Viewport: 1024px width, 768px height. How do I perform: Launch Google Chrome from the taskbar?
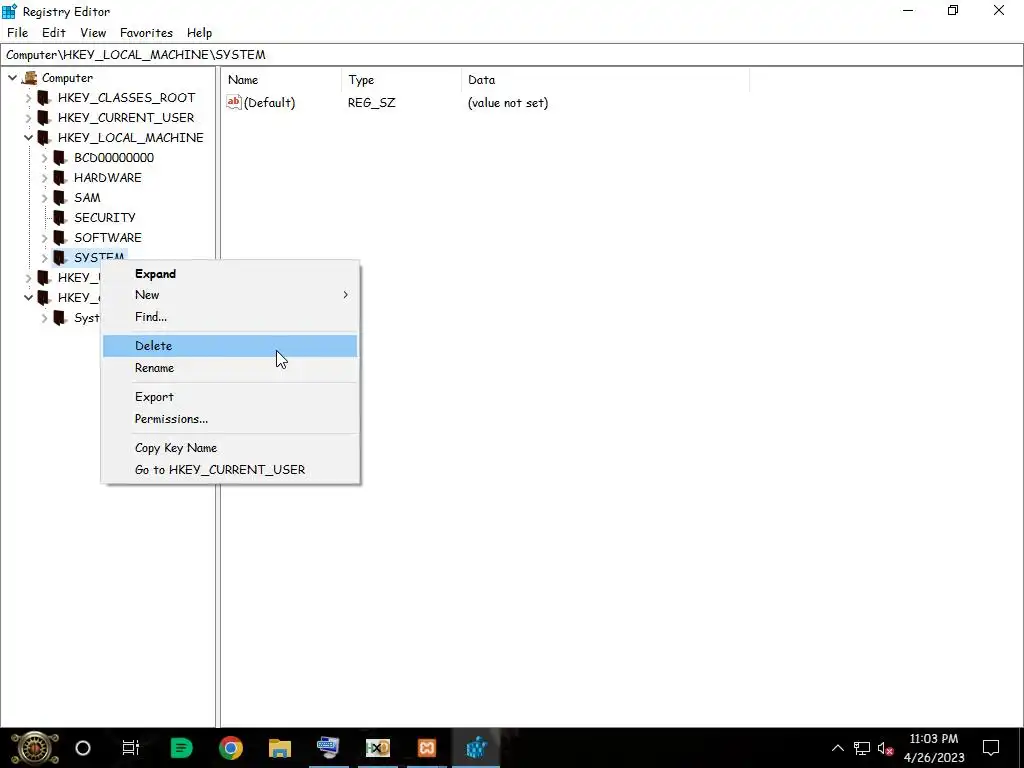coord(231,748)
